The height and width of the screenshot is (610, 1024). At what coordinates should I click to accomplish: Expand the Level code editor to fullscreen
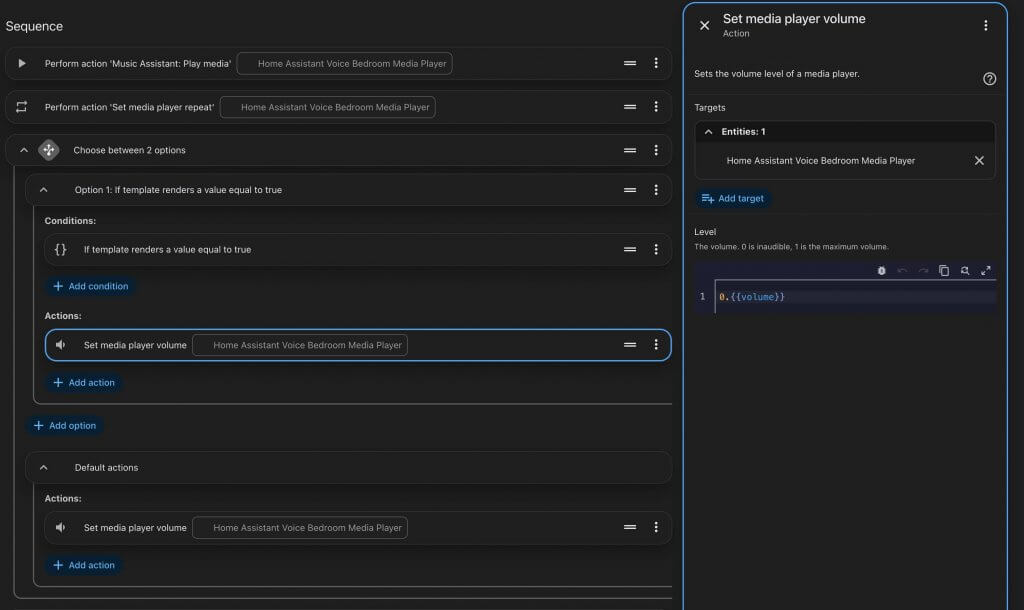pyautogui.click(x=985, y=270)
